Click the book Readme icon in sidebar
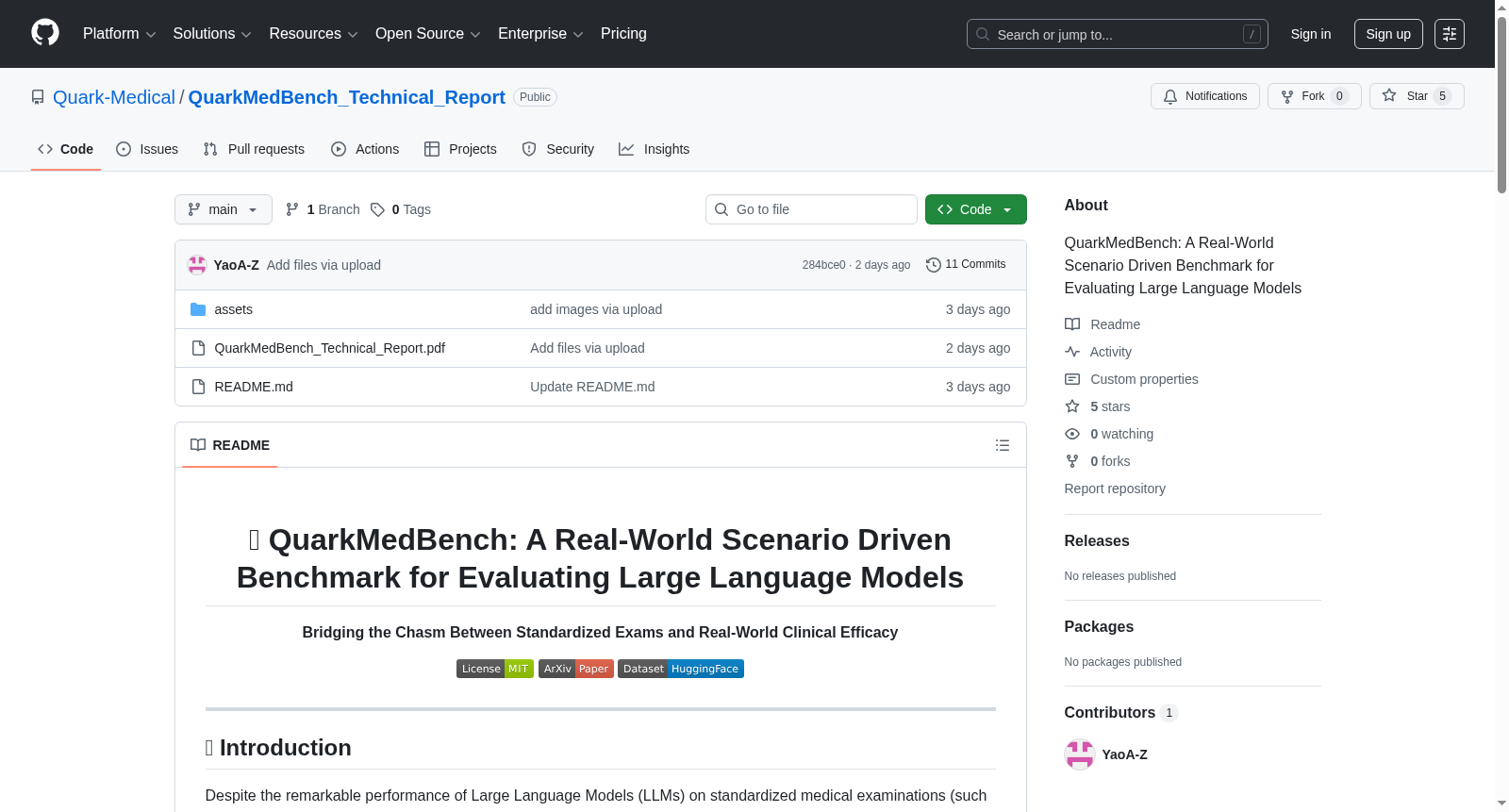Viewport: 1509px width, 812px height. 1072,324
